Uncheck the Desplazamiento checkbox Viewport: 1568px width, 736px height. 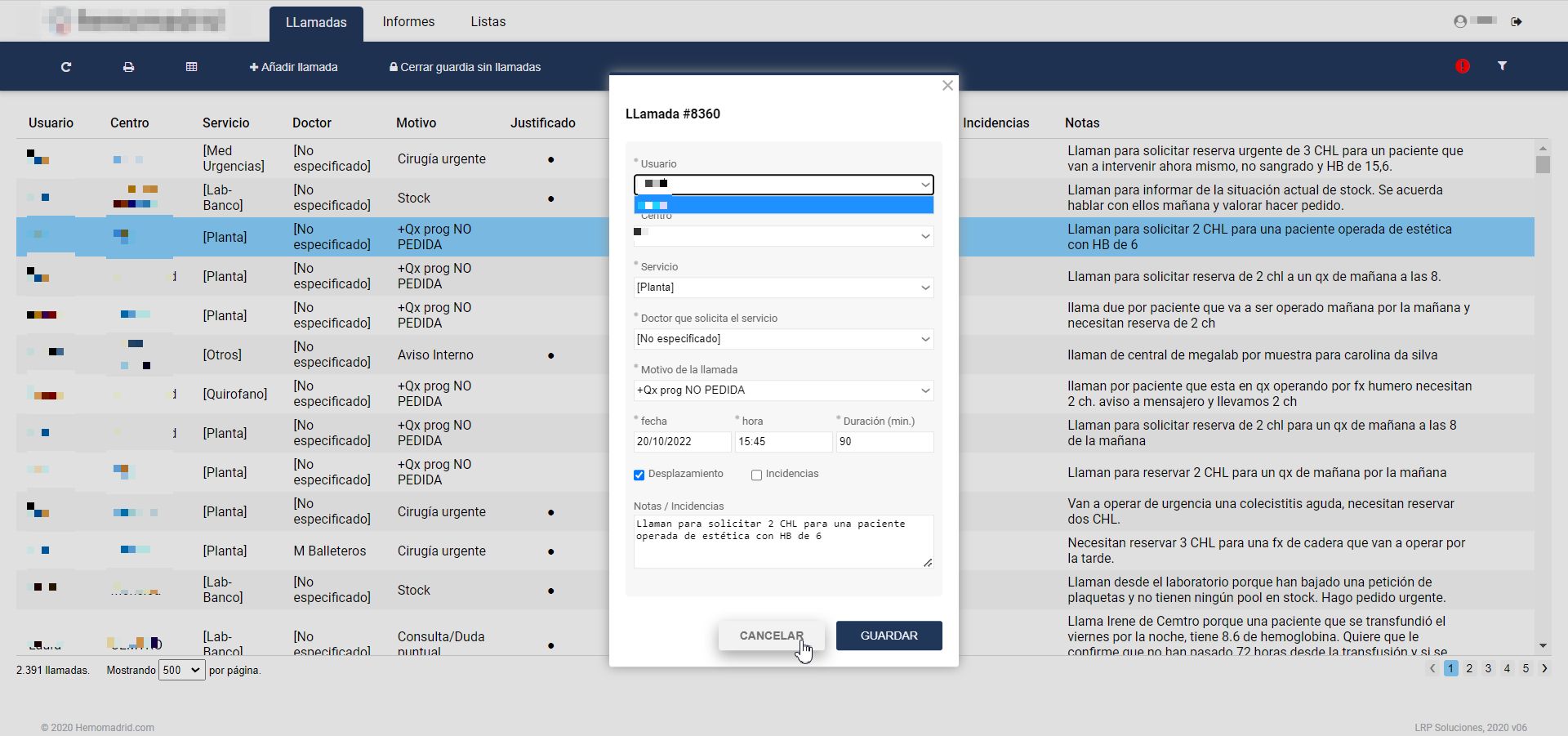pyautogui.click(x=639, y=475)
